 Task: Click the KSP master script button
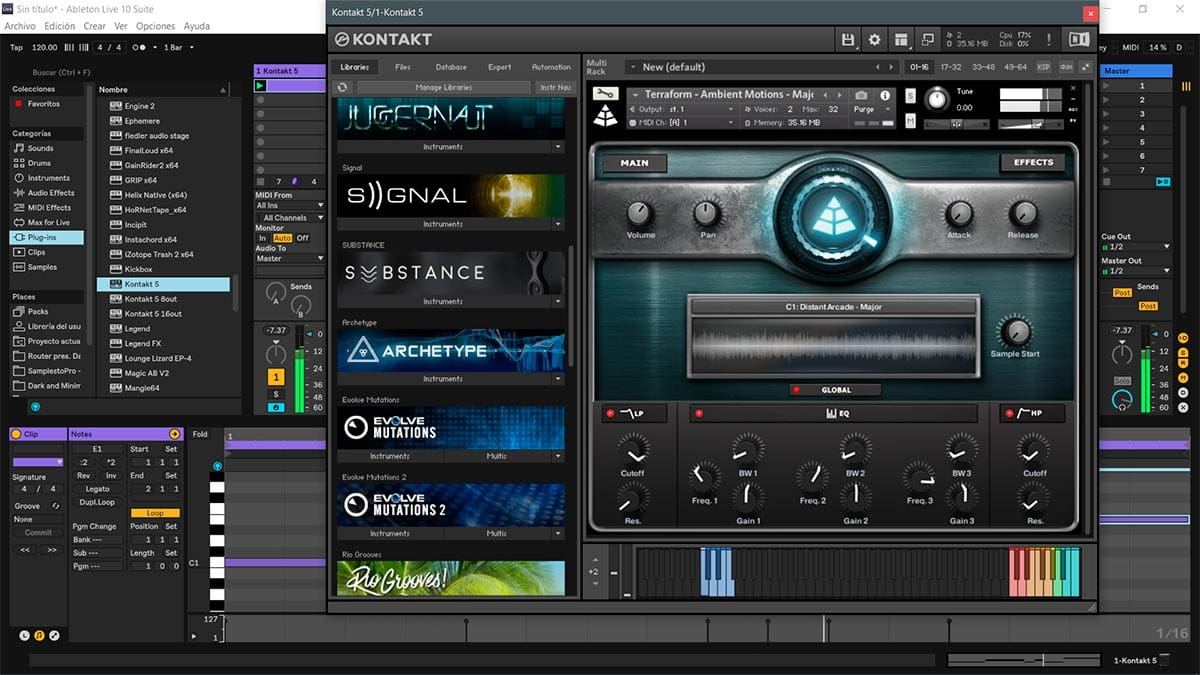[x=1043, y=67]
